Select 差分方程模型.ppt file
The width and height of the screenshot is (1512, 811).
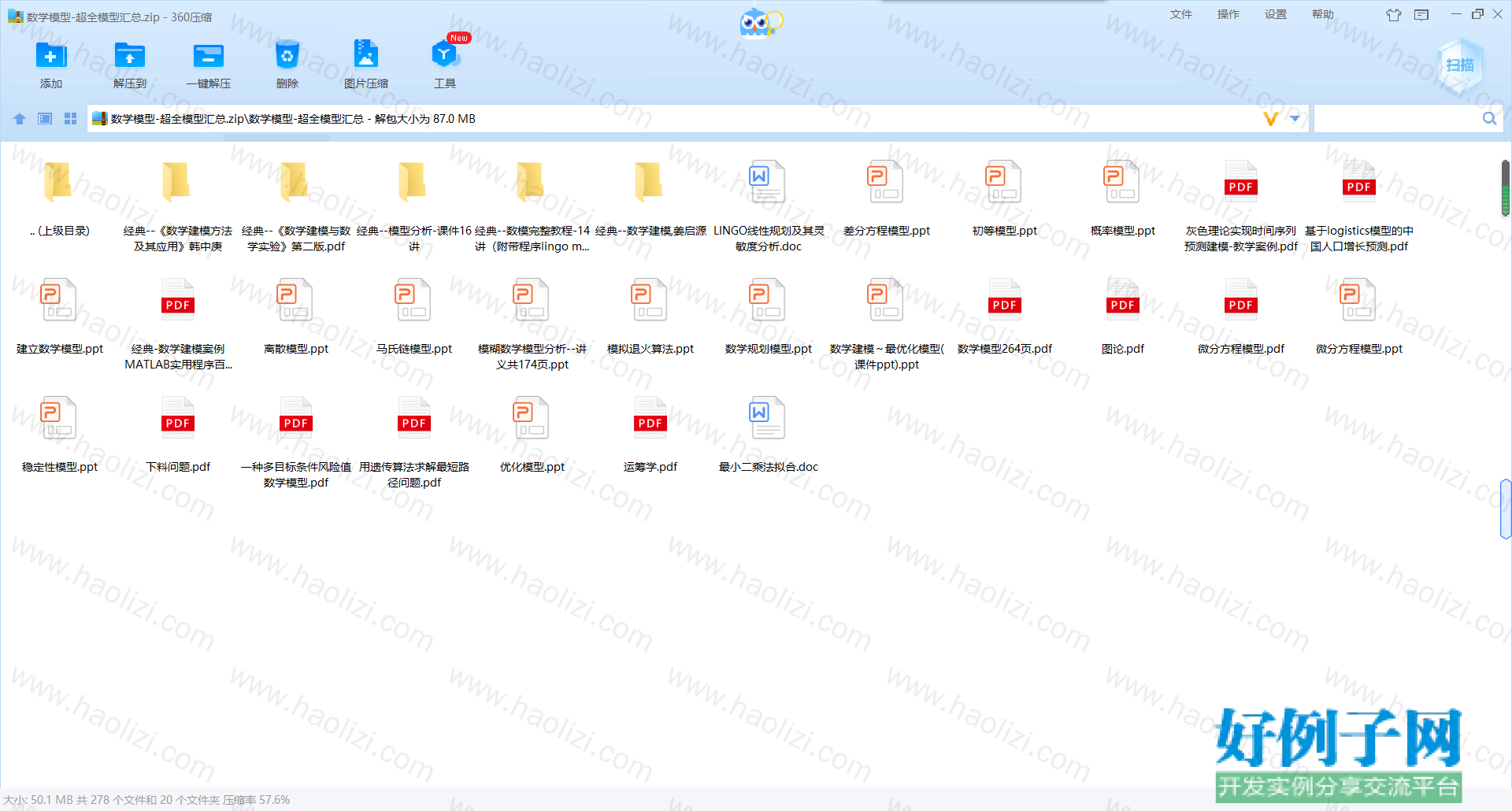(x=887, y=198)
